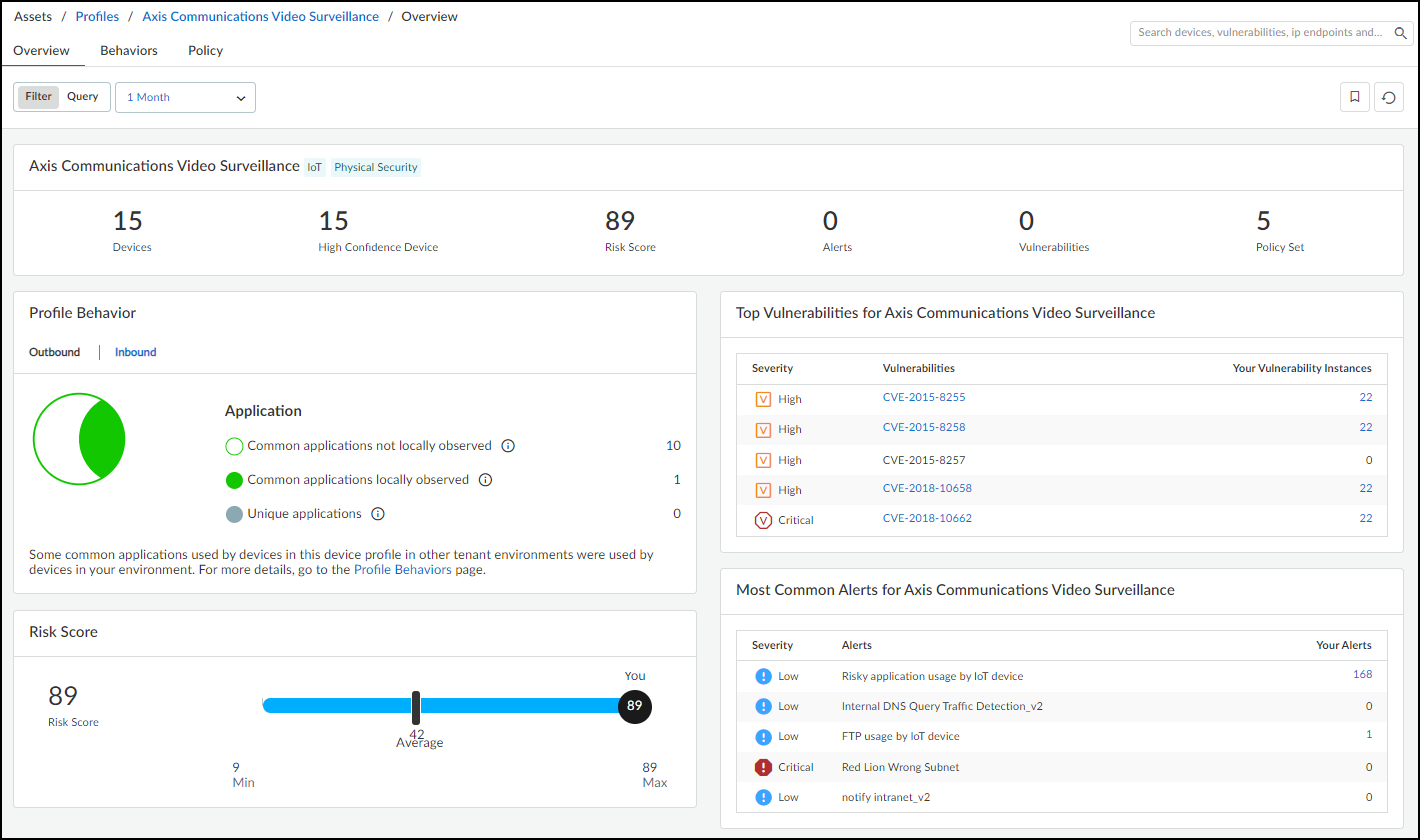Go to Profiles in breadcrumb
This screenshot has height=840, width=1420.
coord(98,17)
